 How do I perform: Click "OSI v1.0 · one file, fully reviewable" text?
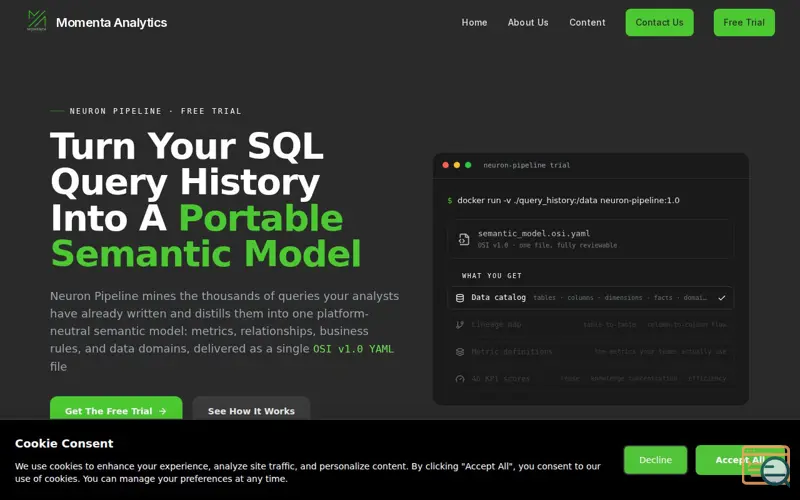(x=547, y=245)
